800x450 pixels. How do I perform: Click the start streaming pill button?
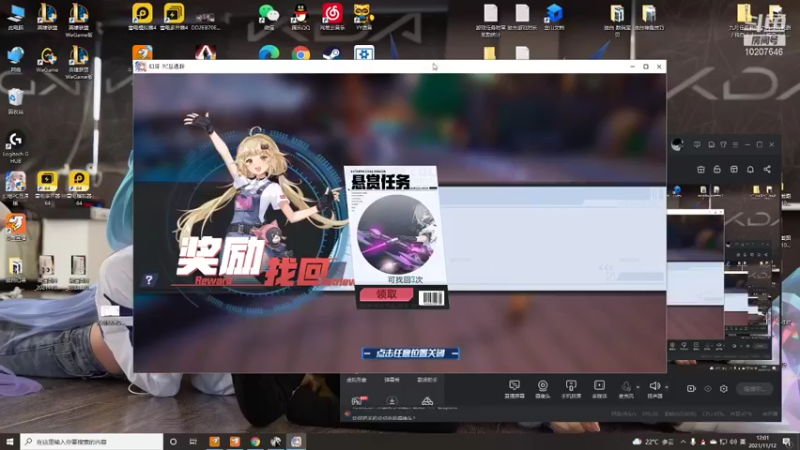pos(754,388)
